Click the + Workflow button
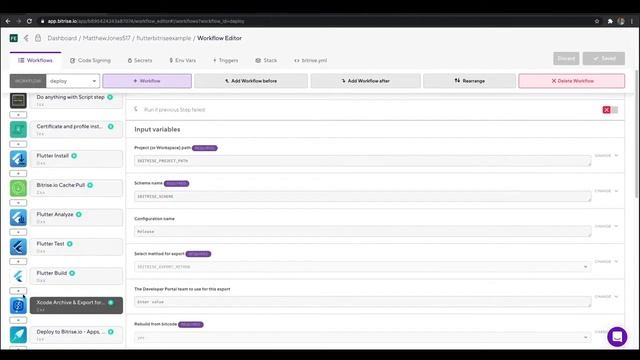This screenshot has width=640, height=360. (147, 81)
